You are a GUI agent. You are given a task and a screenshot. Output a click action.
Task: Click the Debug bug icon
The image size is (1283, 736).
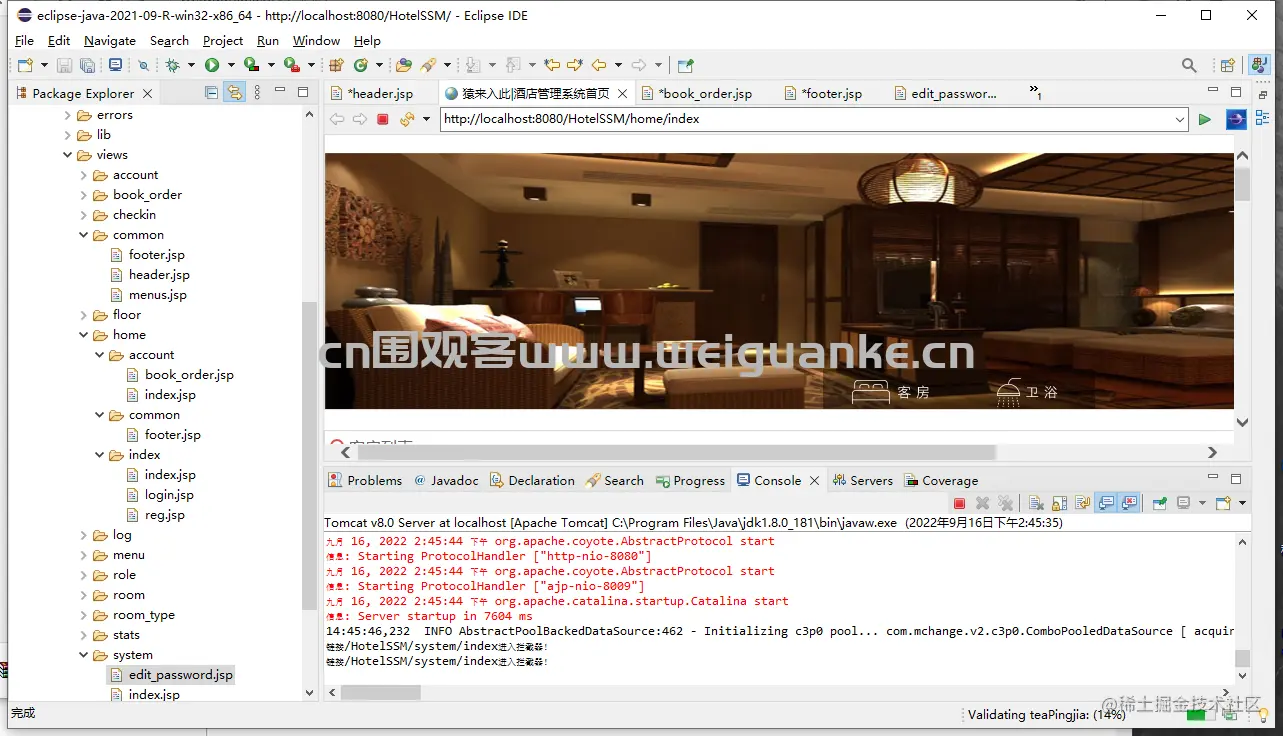click(x=172, y=65)
